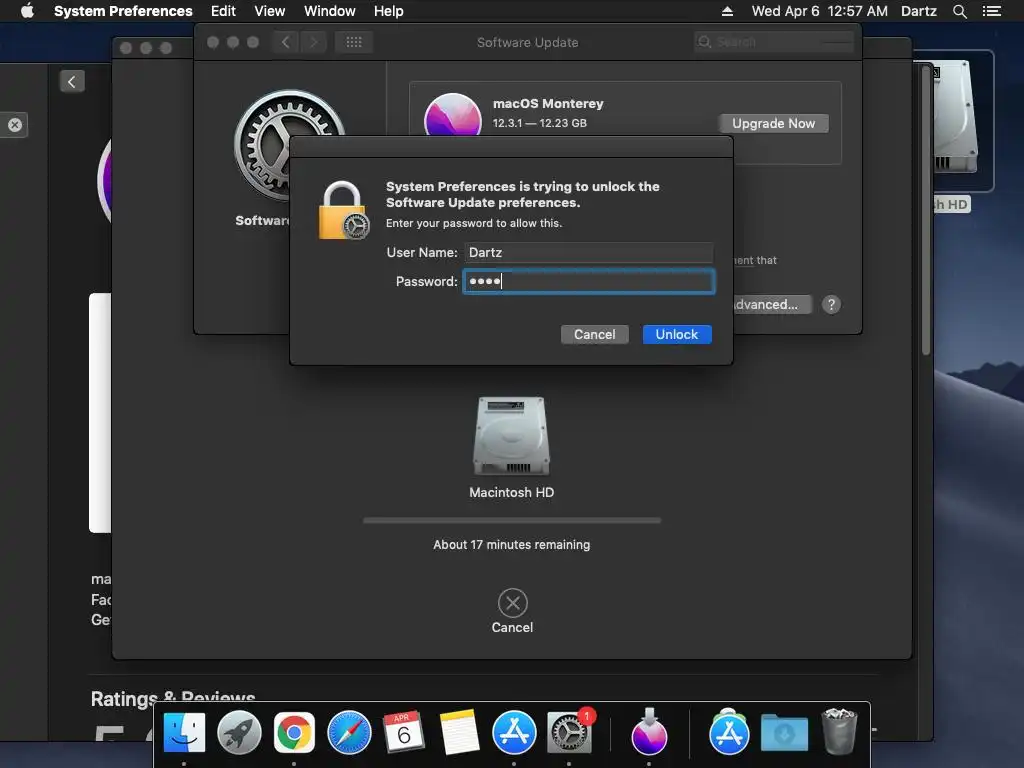1024x768 pixels.
Task: Go back in System Preferences toolbar
Action: 286,42
